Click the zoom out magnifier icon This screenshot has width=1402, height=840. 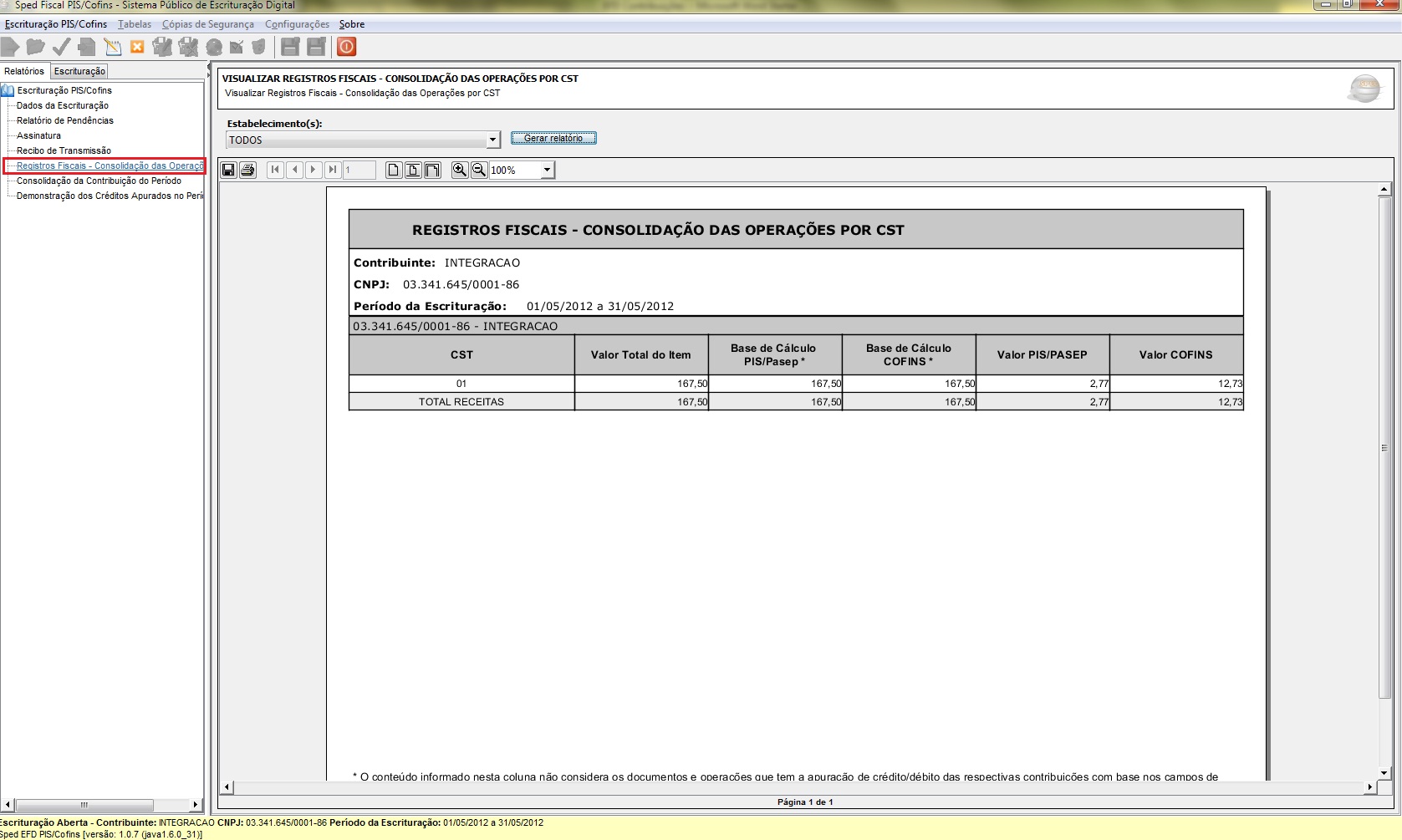[x=479, y=171]
